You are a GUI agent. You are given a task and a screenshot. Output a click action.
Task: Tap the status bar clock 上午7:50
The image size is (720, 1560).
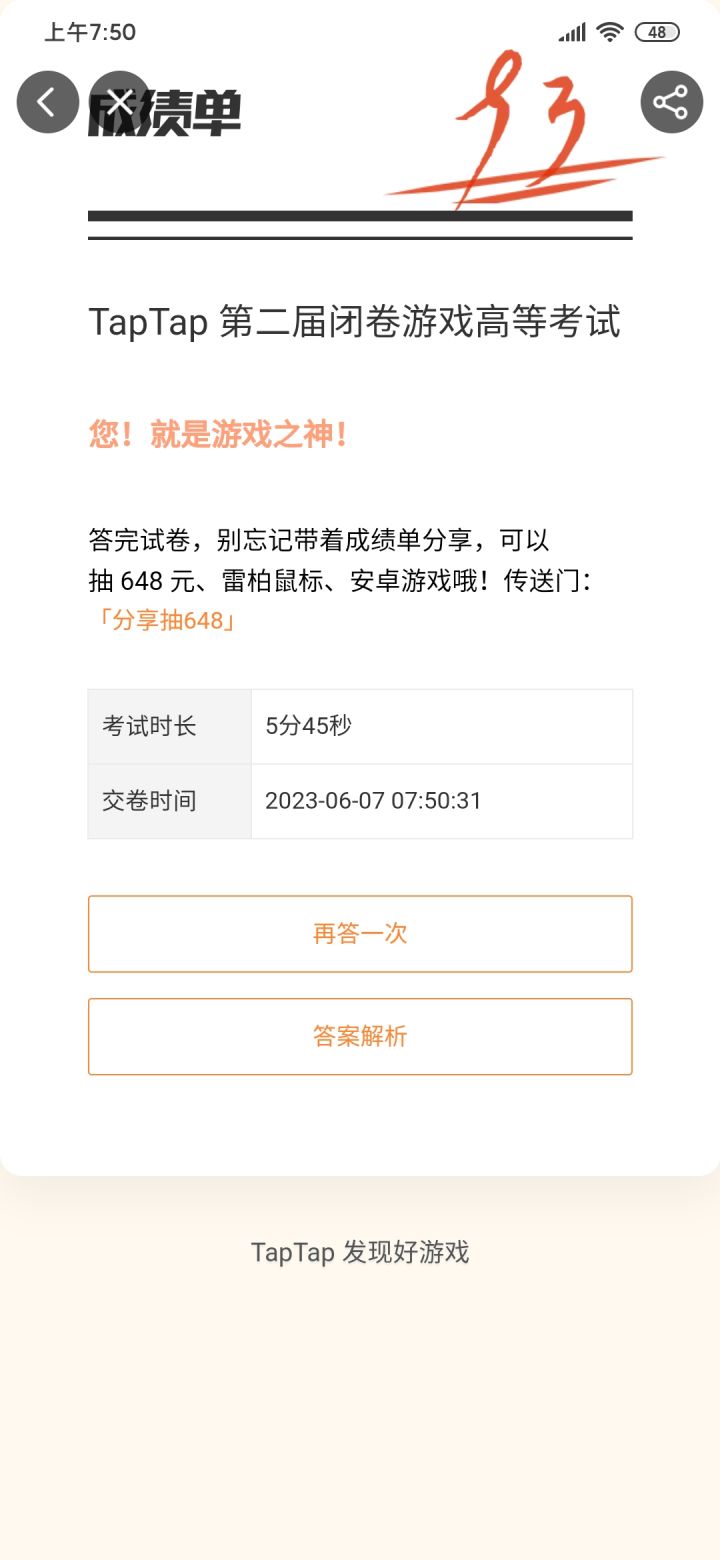pyautogui.click(x=90, y=32)
